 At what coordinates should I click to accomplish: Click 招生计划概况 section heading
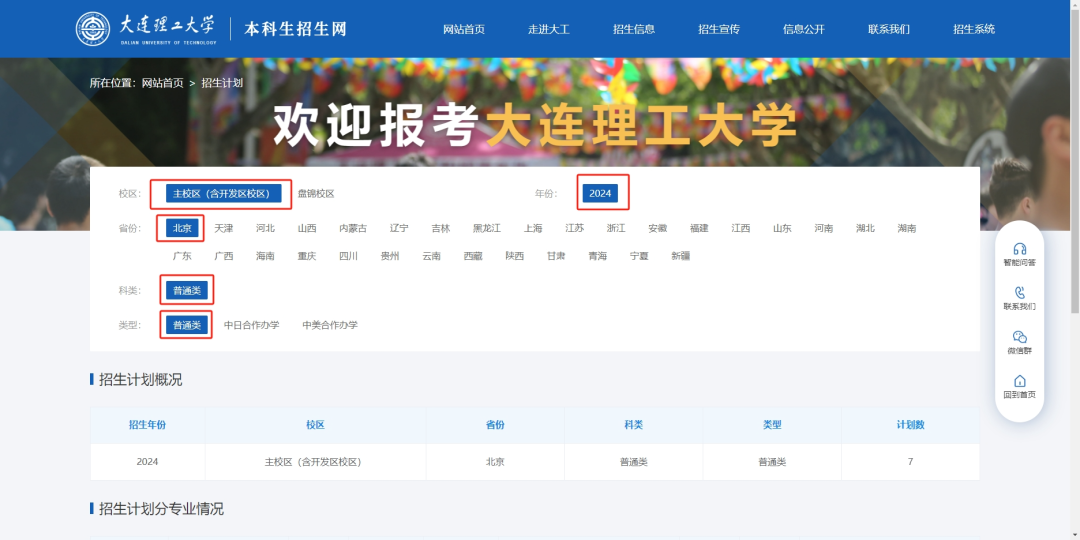(141, 380)
